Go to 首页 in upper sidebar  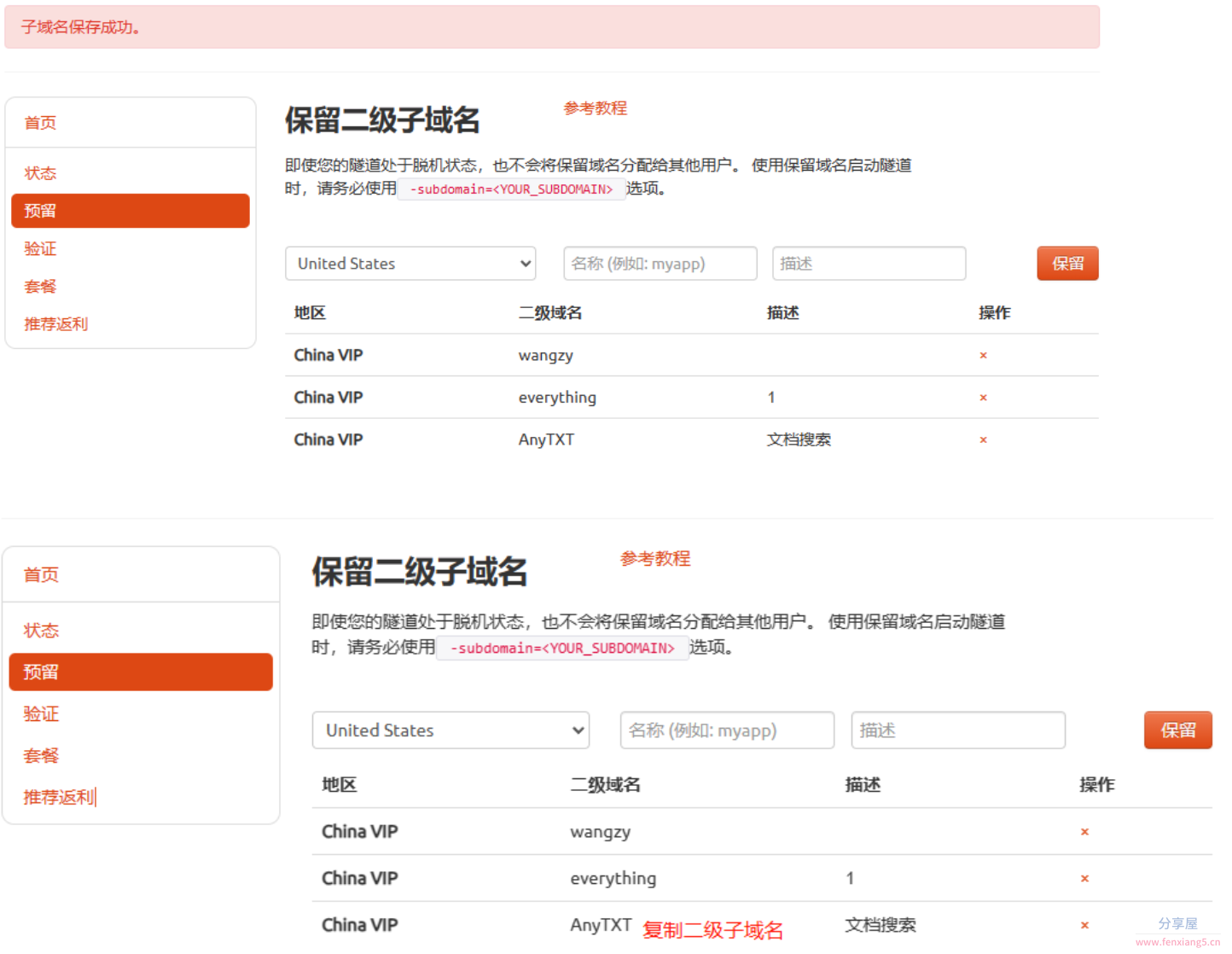40,123
